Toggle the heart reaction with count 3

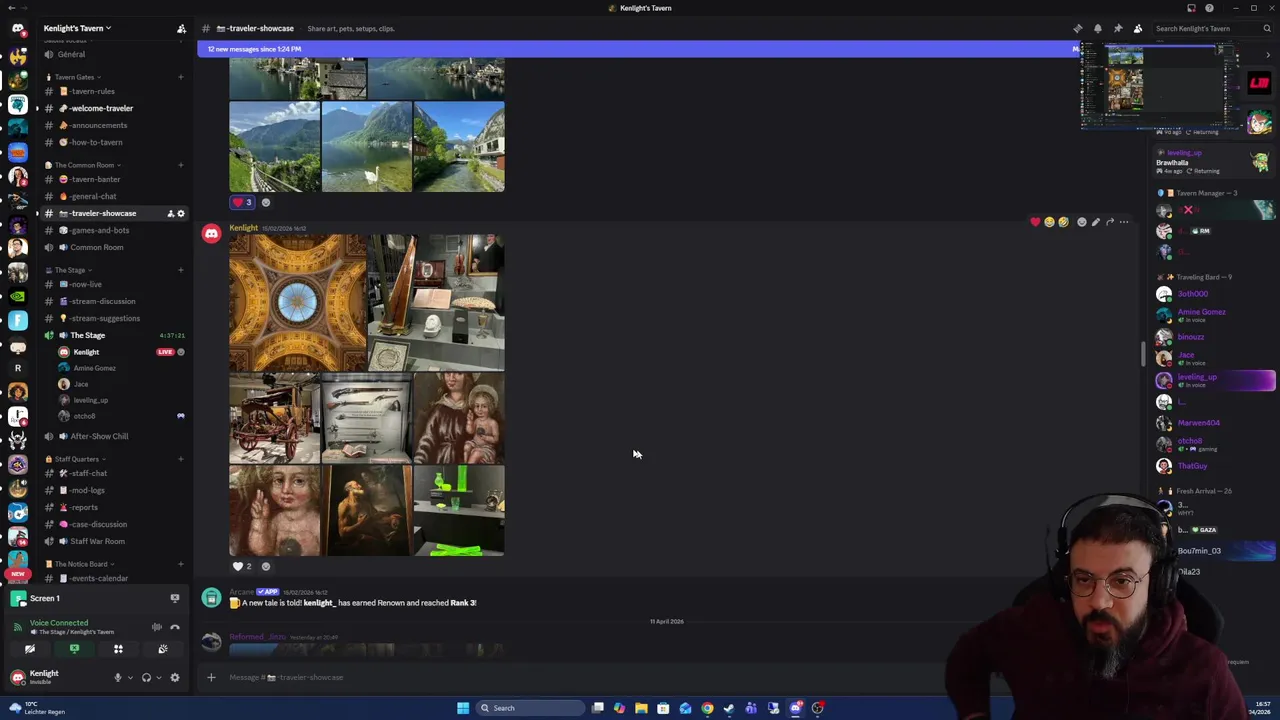tap(243, 202)
